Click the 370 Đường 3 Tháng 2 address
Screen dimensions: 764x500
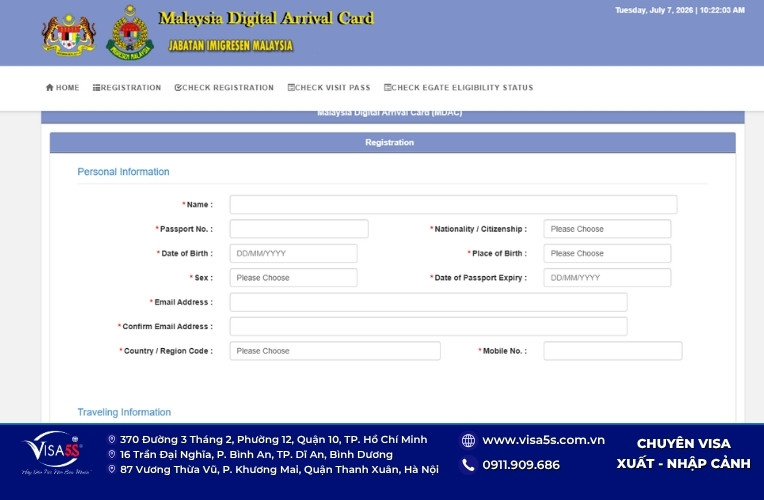[273, 440]
